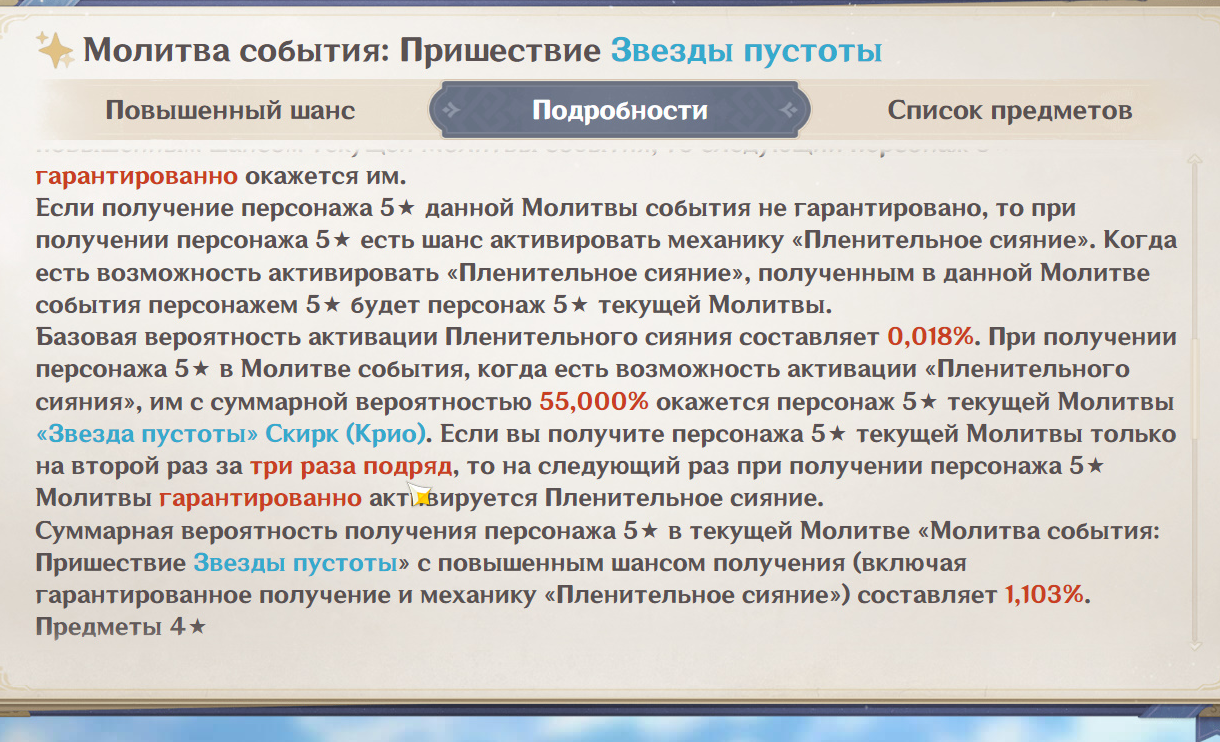This screenshot has width=1220, height=742.
Task: Switch to the Повышенный шанс tab
Action: click(x=230, y=110)
